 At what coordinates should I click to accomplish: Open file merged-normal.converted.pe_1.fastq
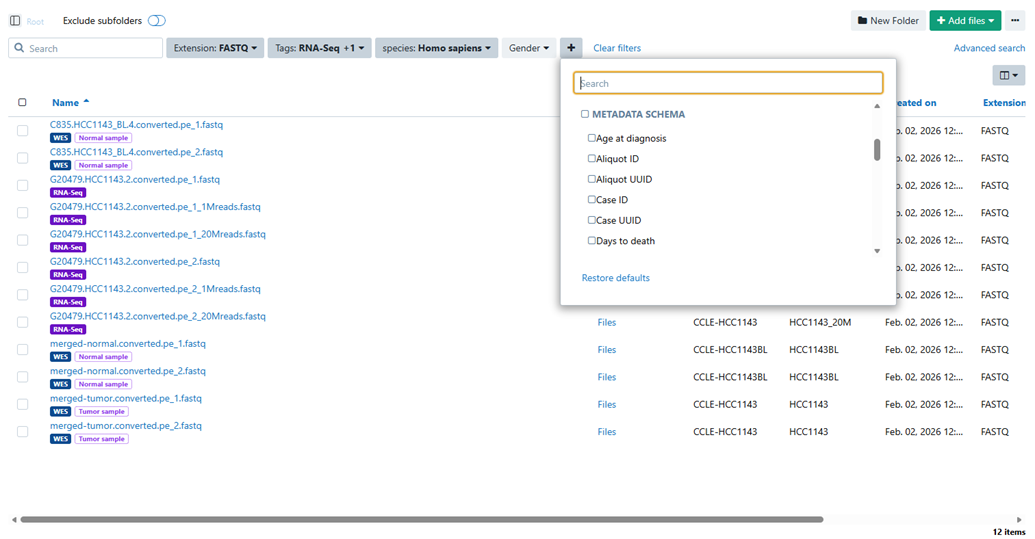tap(127, 344)
